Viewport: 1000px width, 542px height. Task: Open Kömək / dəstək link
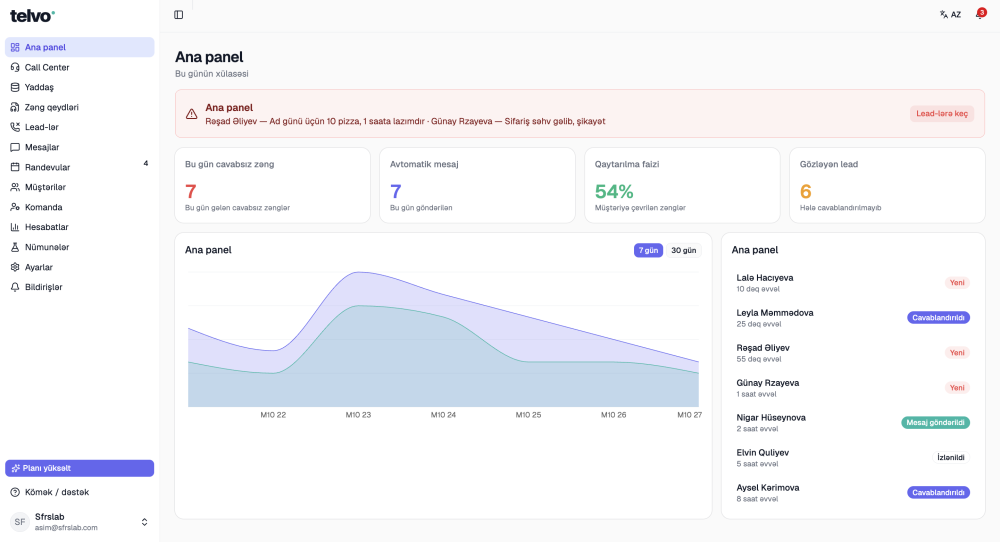pos(80,492)
